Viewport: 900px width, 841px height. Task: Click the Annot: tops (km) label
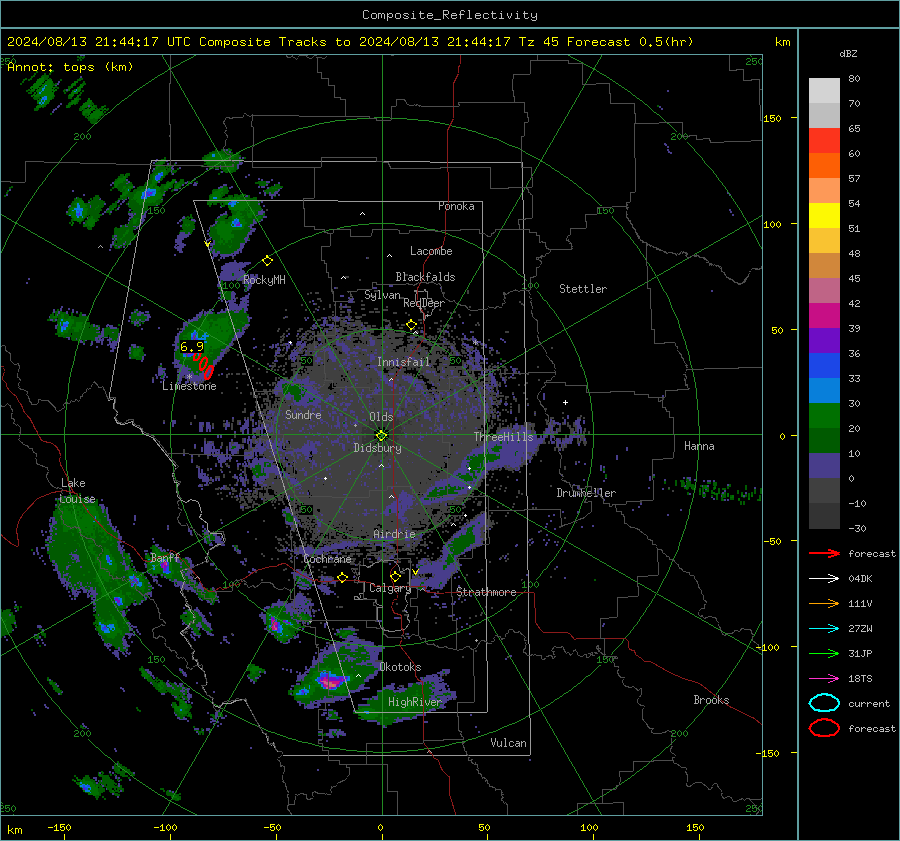point(70,67)
